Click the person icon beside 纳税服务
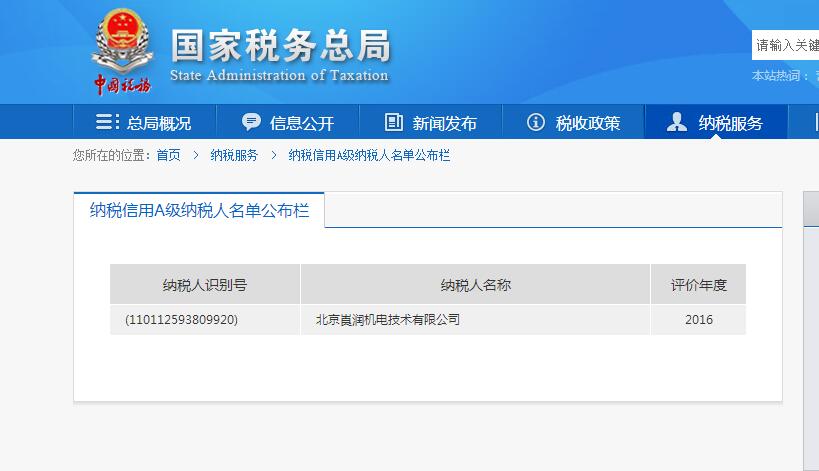This screenshot has width=819, height=471. pos(676,122)
